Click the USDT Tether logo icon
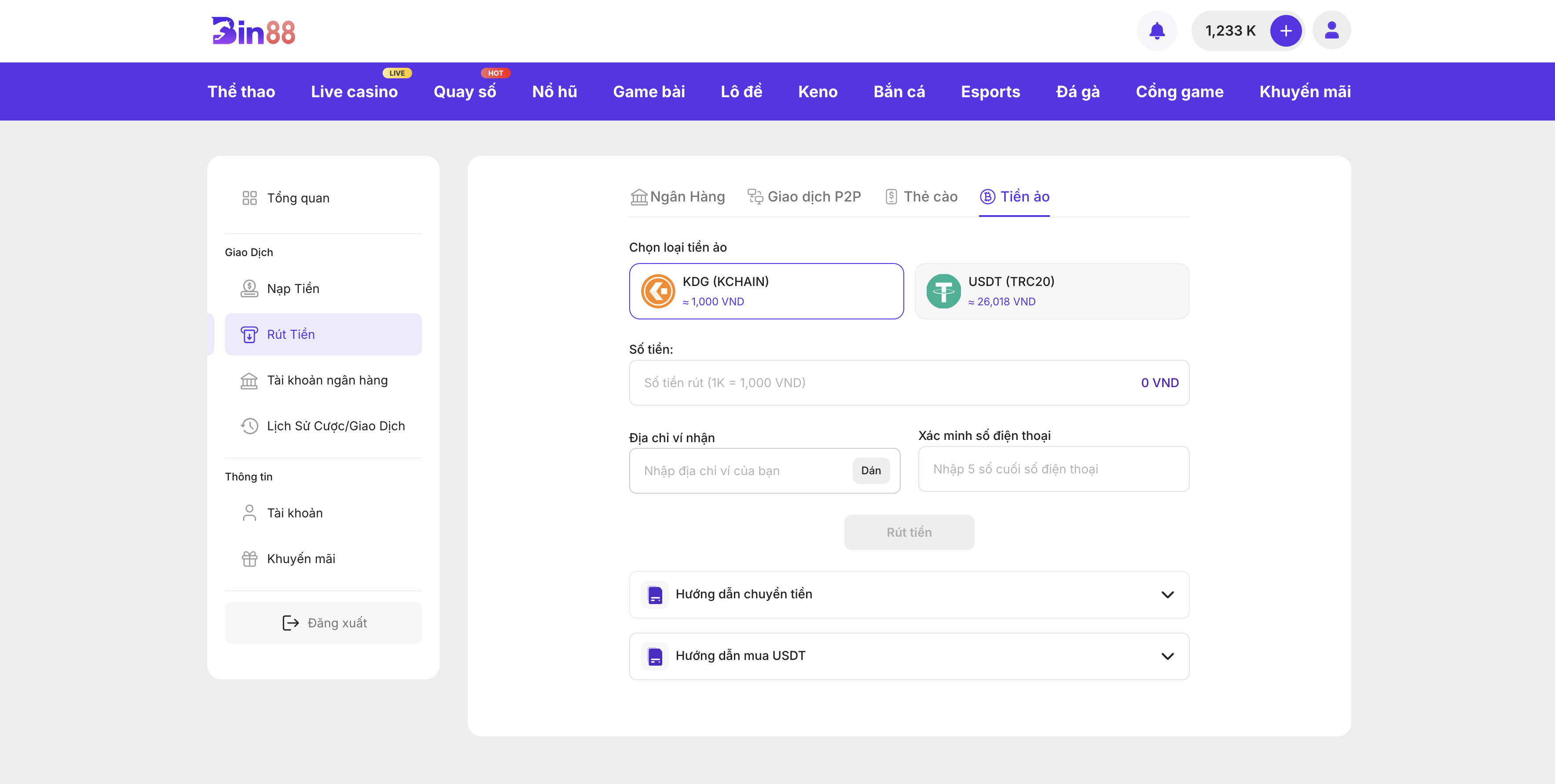Viewport: 1555px width, 784px height. [x=943, y=292]
